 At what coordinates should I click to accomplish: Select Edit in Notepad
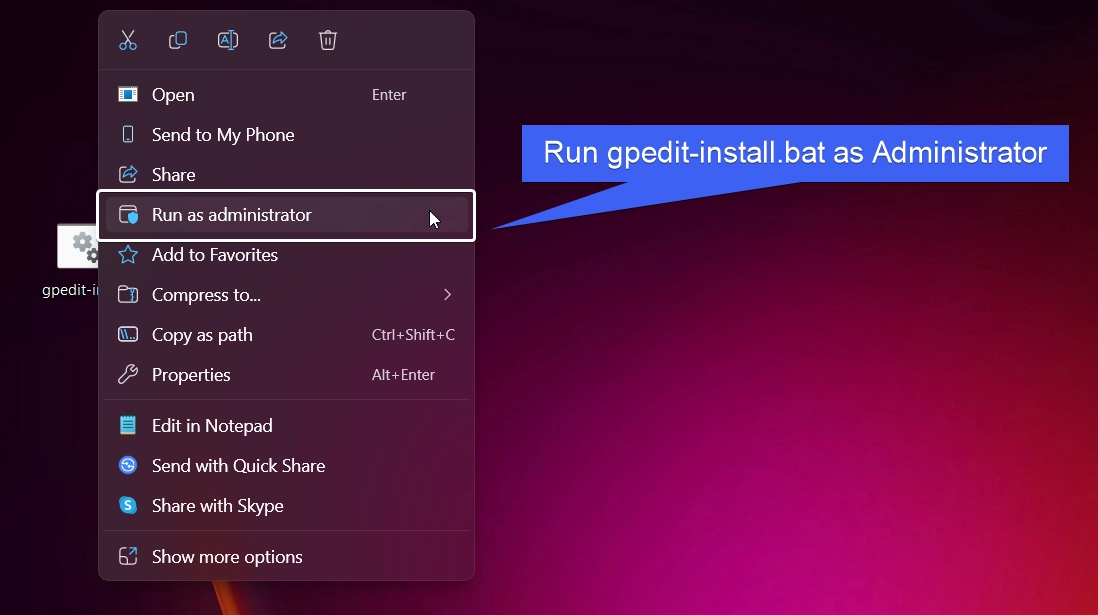pos(286,425)
